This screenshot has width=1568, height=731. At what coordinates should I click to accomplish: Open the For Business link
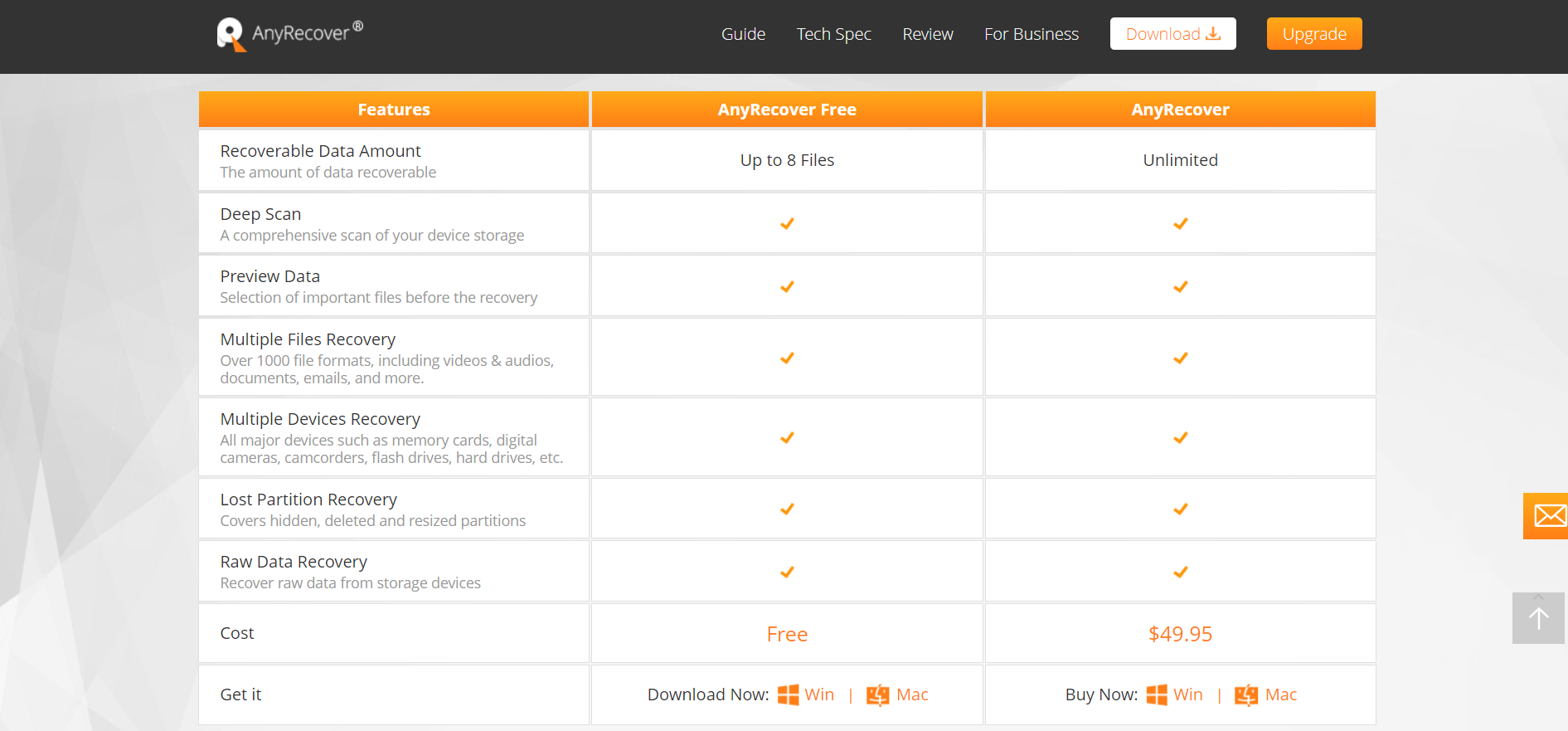(1032, 34)
